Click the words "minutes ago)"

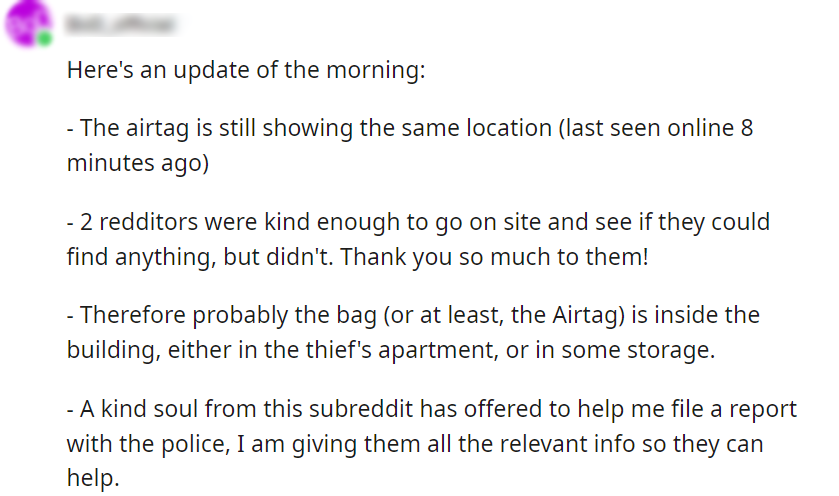138,163
